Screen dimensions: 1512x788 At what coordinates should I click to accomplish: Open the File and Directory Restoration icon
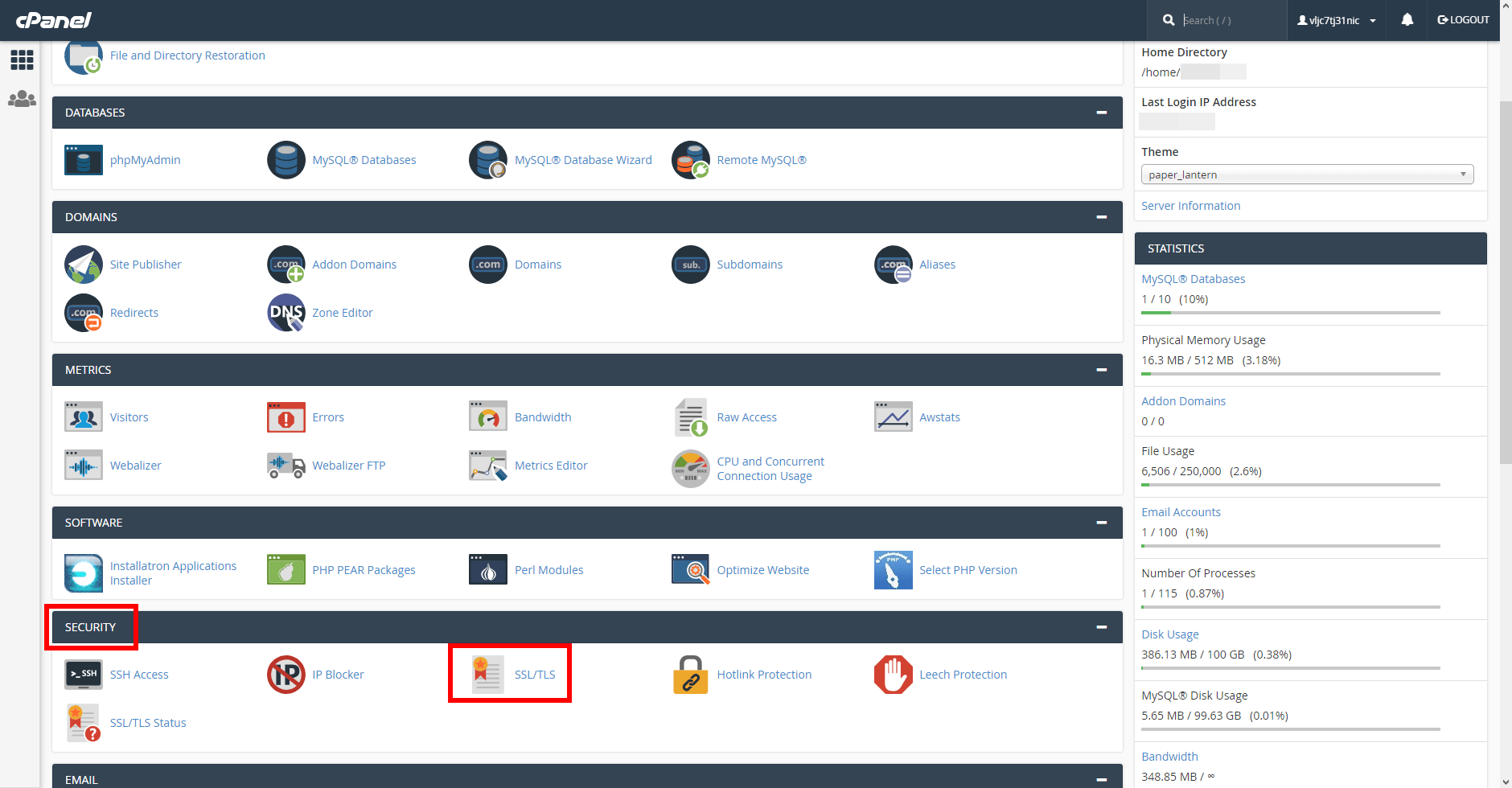pos(84,55)
